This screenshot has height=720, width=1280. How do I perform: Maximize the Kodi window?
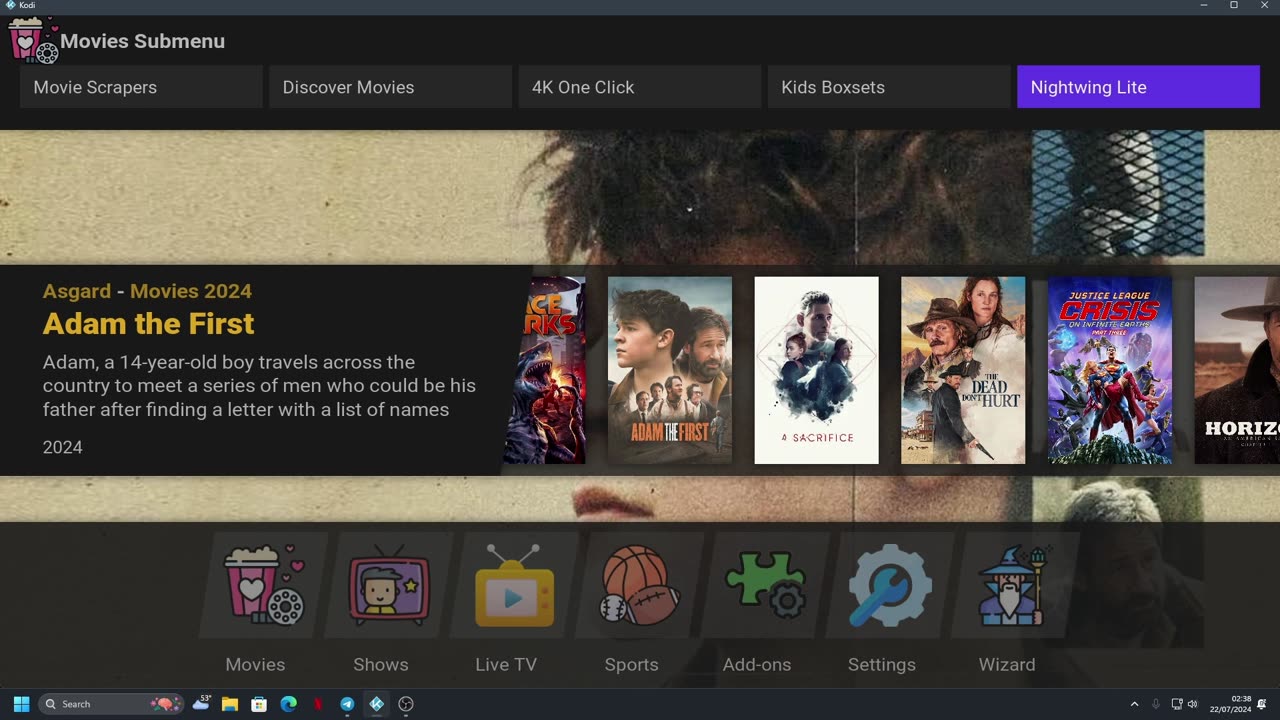click(1233, 5)
